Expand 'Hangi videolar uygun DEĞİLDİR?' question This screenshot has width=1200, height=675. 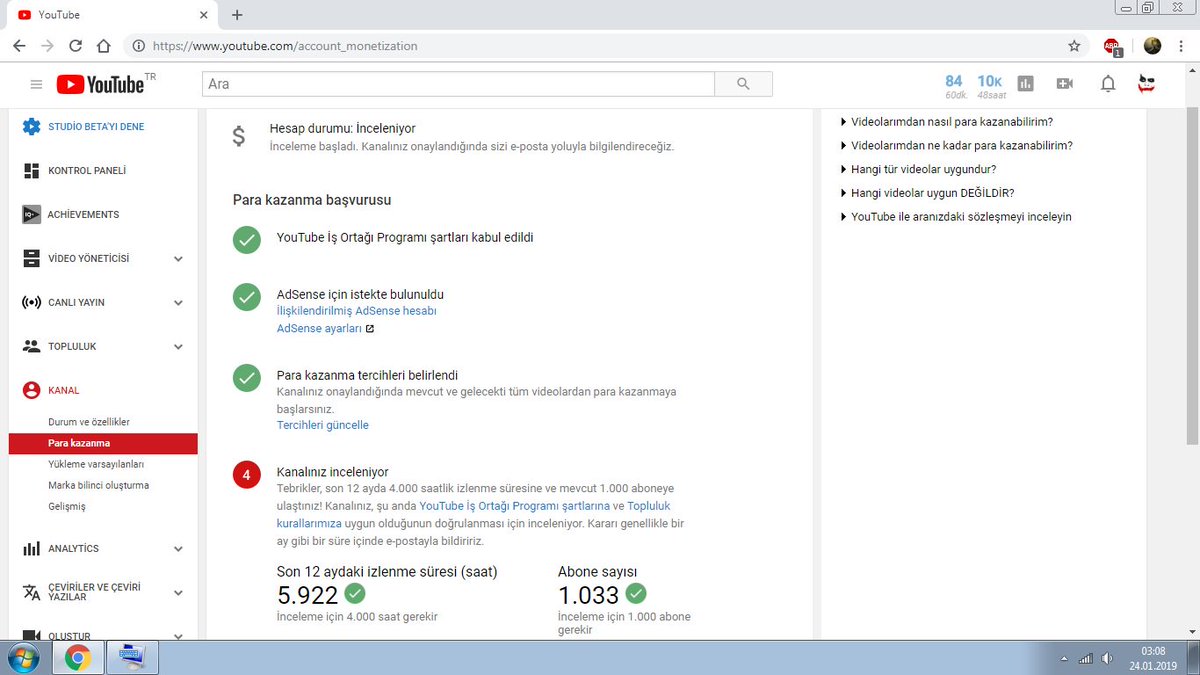click(927, 194)
